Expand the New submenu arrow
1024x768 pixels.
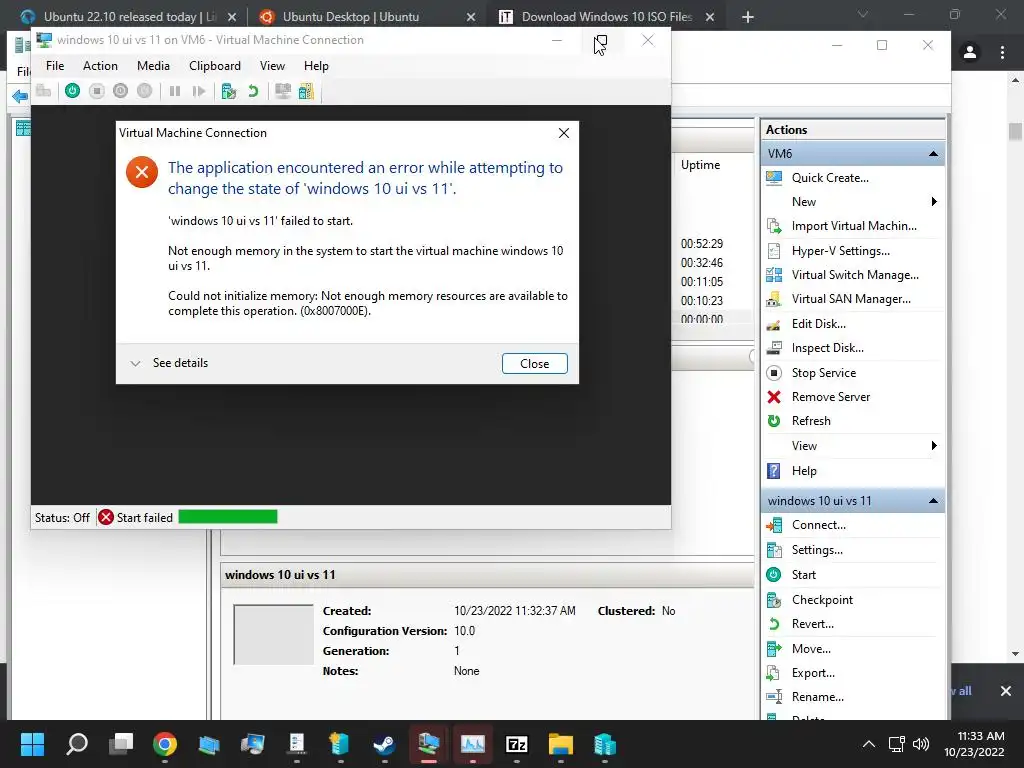click(x=934, y=202)
